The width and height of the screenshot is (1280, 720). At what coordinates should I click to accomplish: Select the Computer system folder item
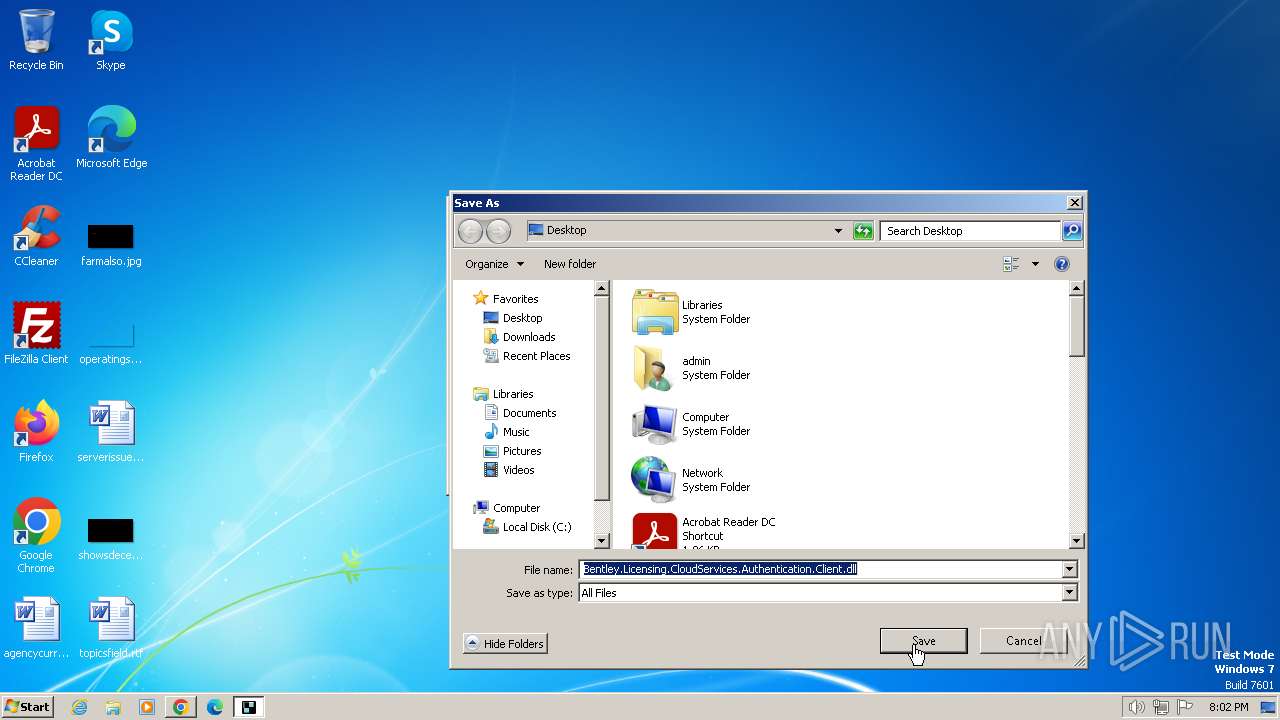click(690, 424)
